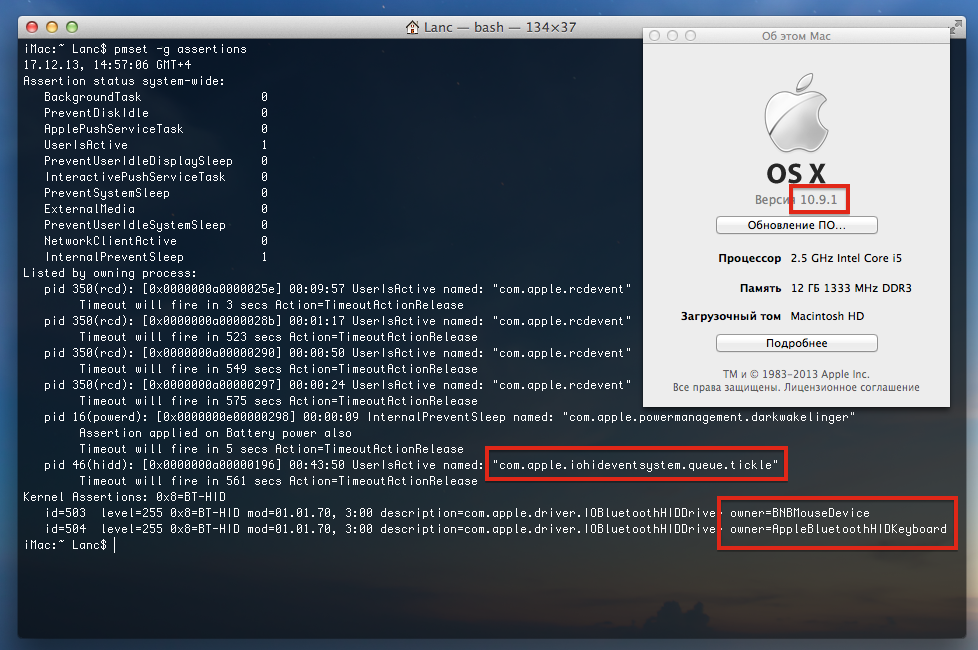978x650 pixels.
Task: Click the line with 0x0000000a00000297
Action: [x=337, y=385]
